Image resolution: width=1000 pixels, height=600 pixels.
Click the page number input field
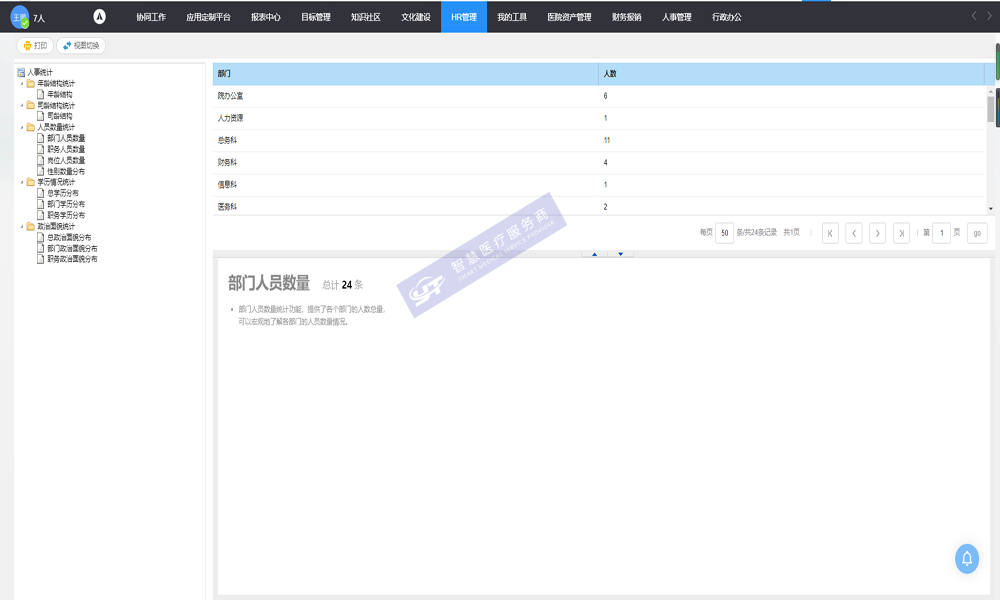pyautogui.click(x=941, y=233)
